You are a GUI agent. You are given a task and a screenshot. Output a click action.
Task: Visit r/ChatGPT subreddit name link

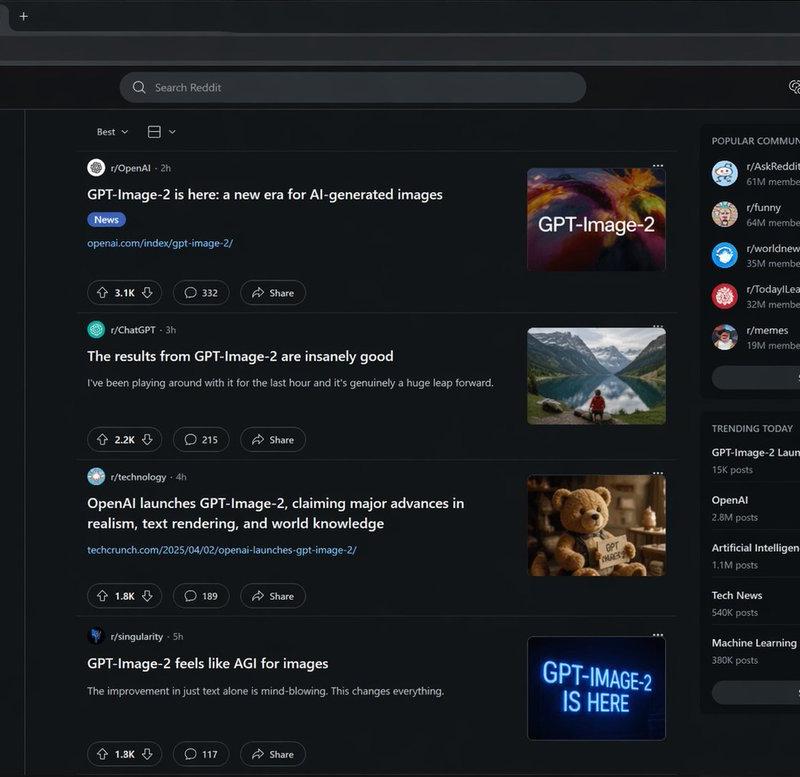click(x=133, y=330)
